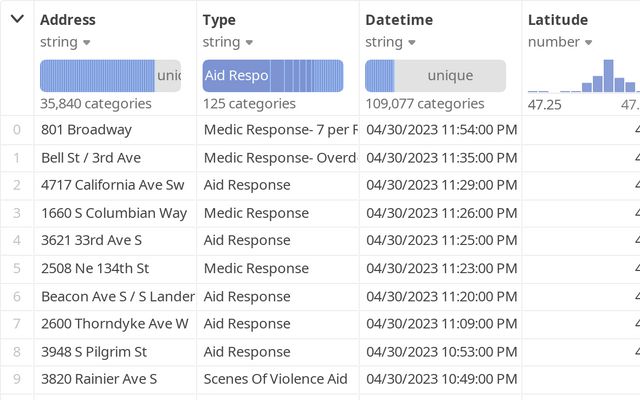The width and height of the screenshot is (640, 400).
Task: Click the gray 'unique' bar in Datetime summary
Action: click(450, 76)
